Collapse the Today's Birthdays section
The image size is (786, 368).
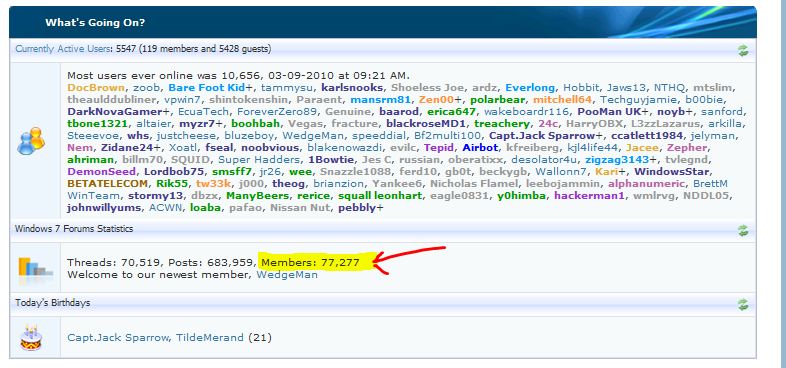743,304
